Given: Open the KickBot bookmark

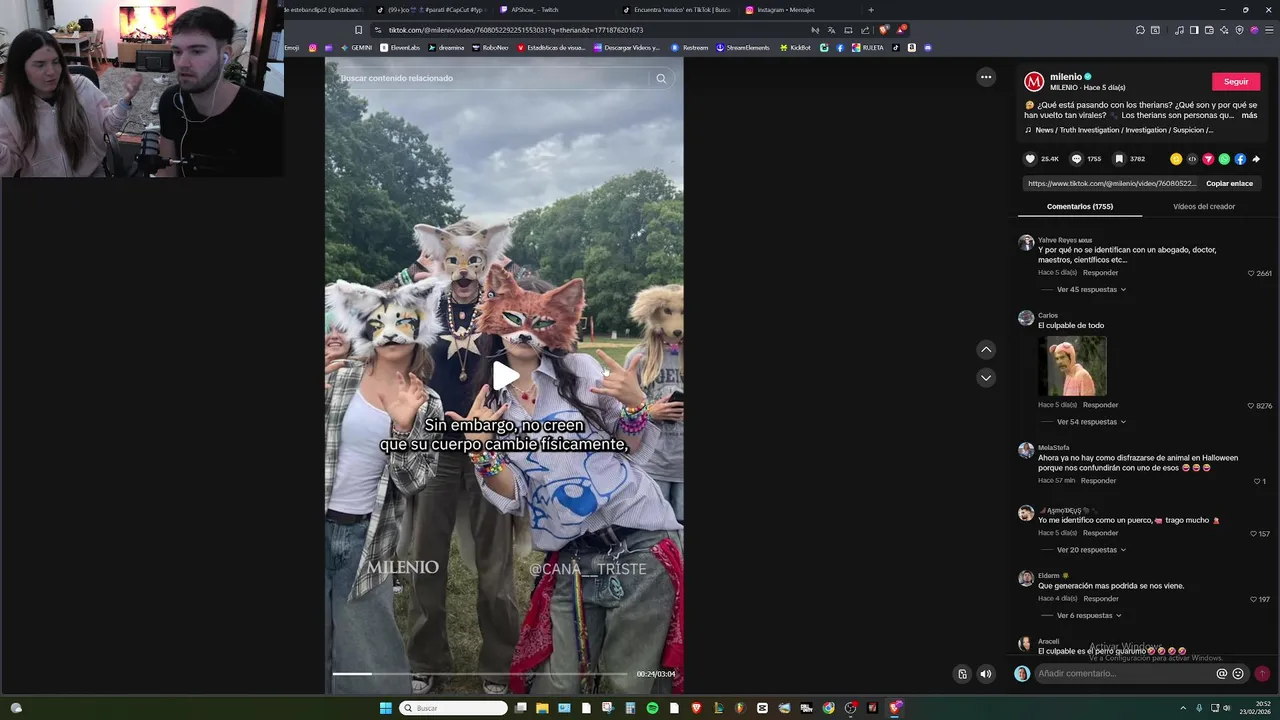Looking at the screenshot, I should click(796, 48).
